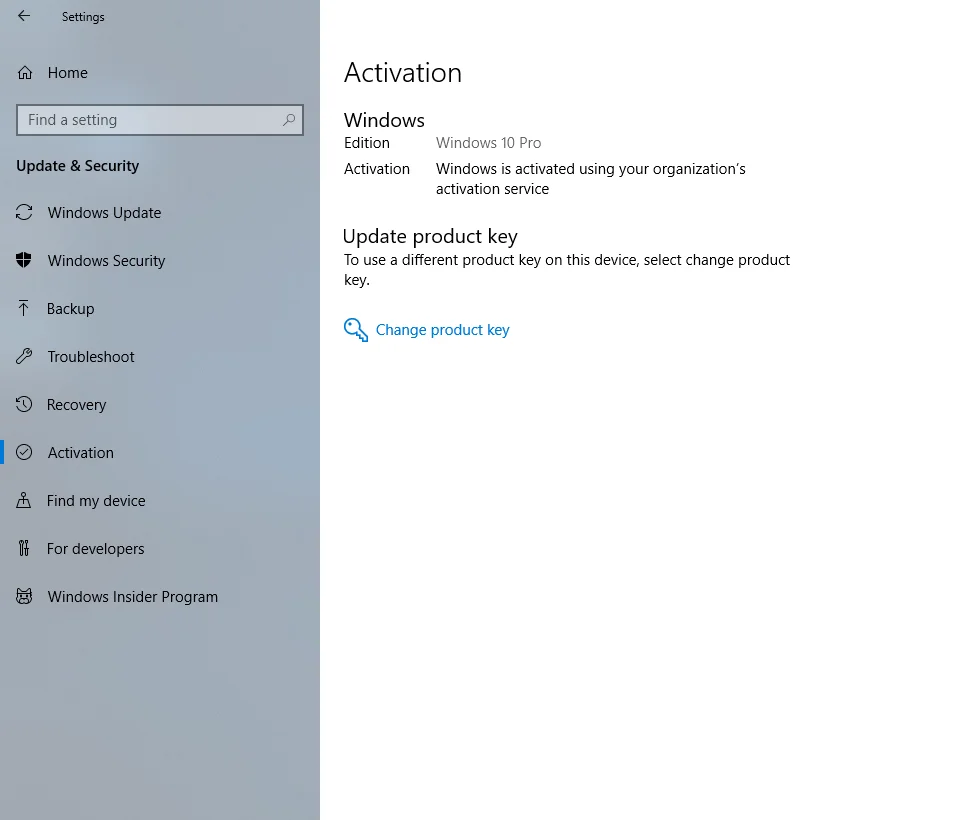Click the Home house icon
The image size is (977, 820).
click(25, 73)
